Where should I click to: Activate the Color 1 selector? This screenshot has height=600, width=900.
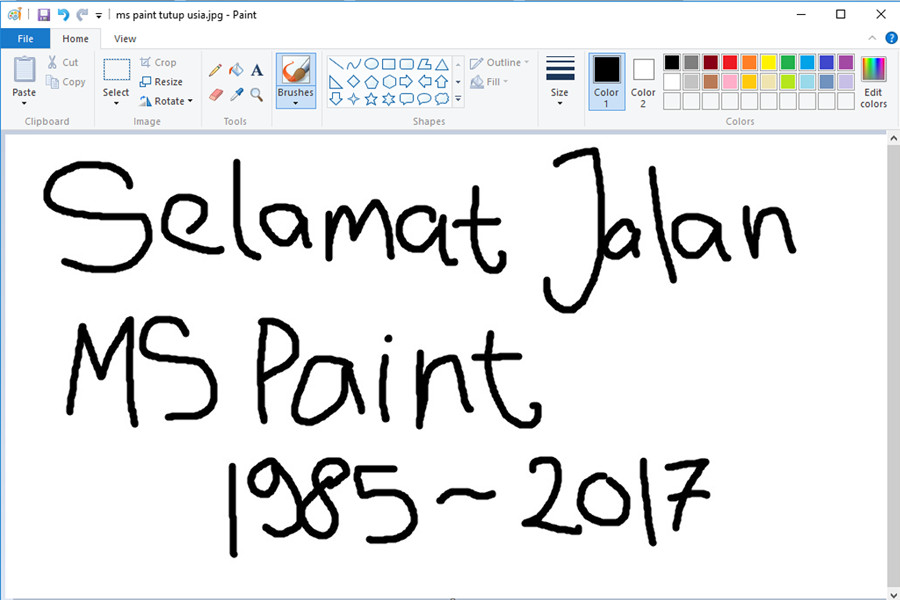[x=607, y=82]
